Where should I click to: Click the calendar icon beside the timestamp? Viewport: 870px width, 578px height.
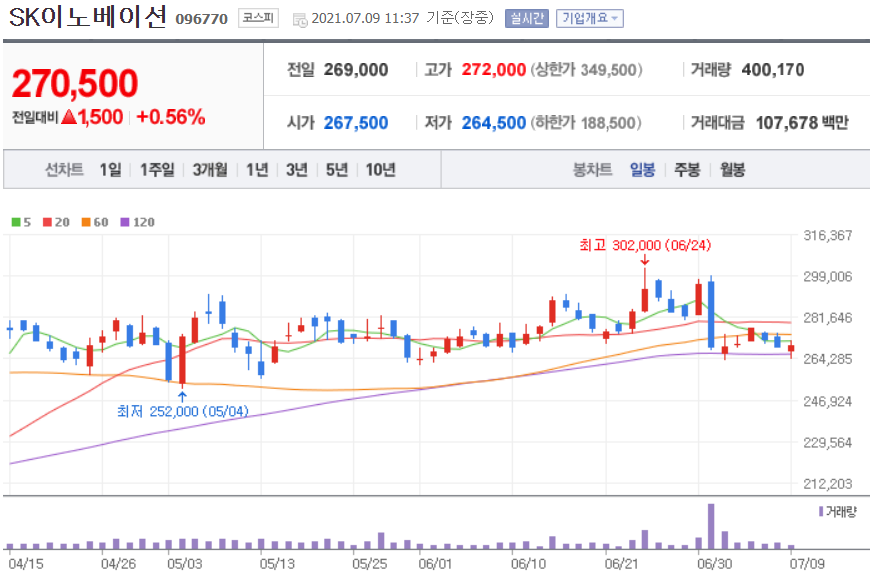[300, 21]
